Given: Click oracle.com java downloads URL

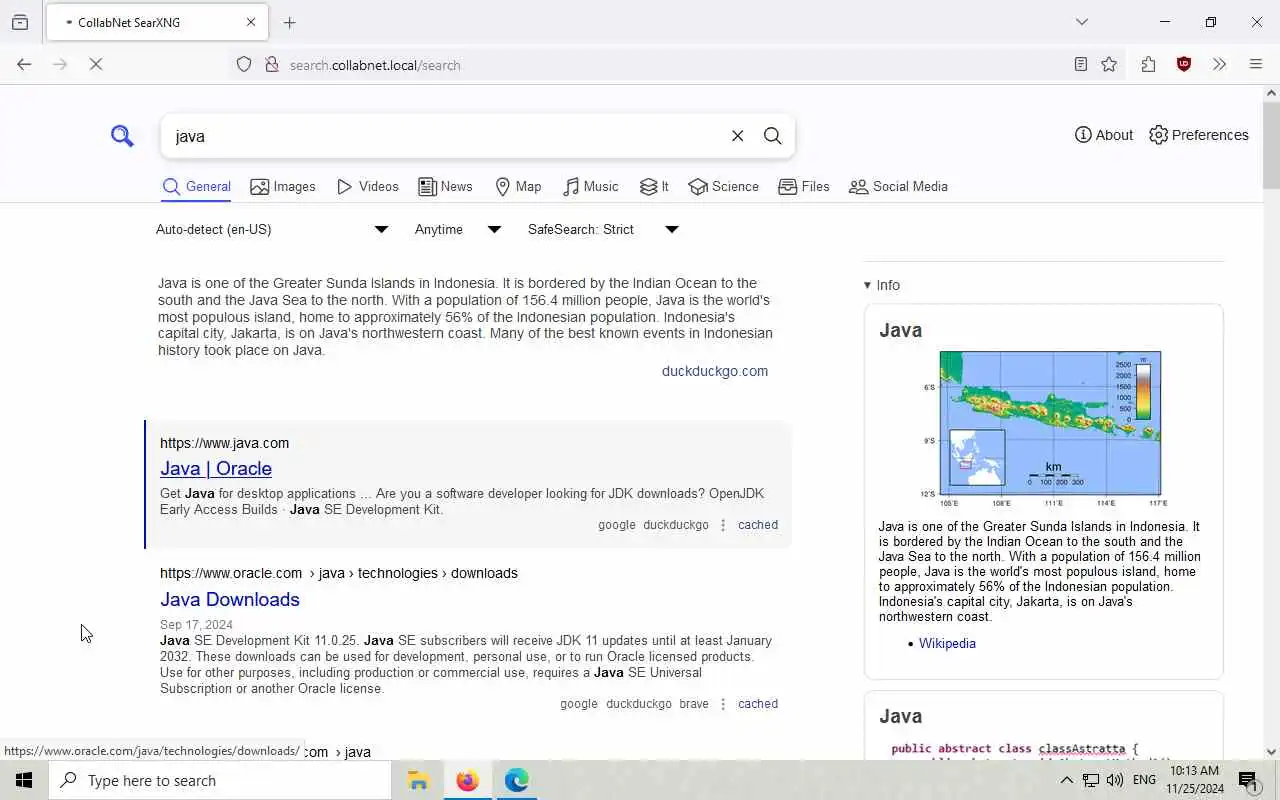Looking at the screenshot, I should [x=339, y=573].
